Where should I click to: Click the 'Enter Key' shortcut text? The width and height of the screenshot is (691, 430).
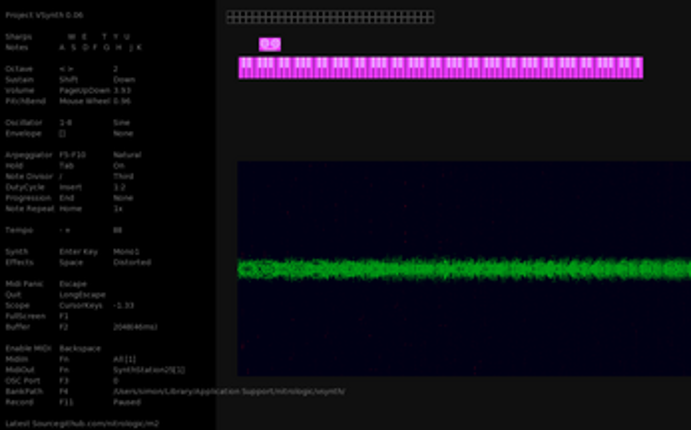pyautogui.click(x=78, y=252)
